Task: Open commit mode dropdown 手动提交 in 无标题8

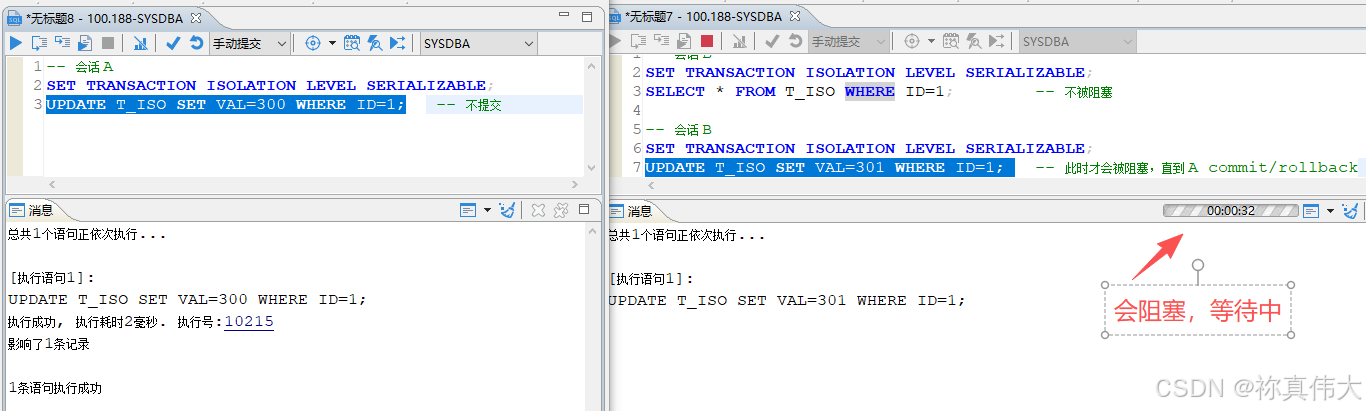Action: point(250,43)
